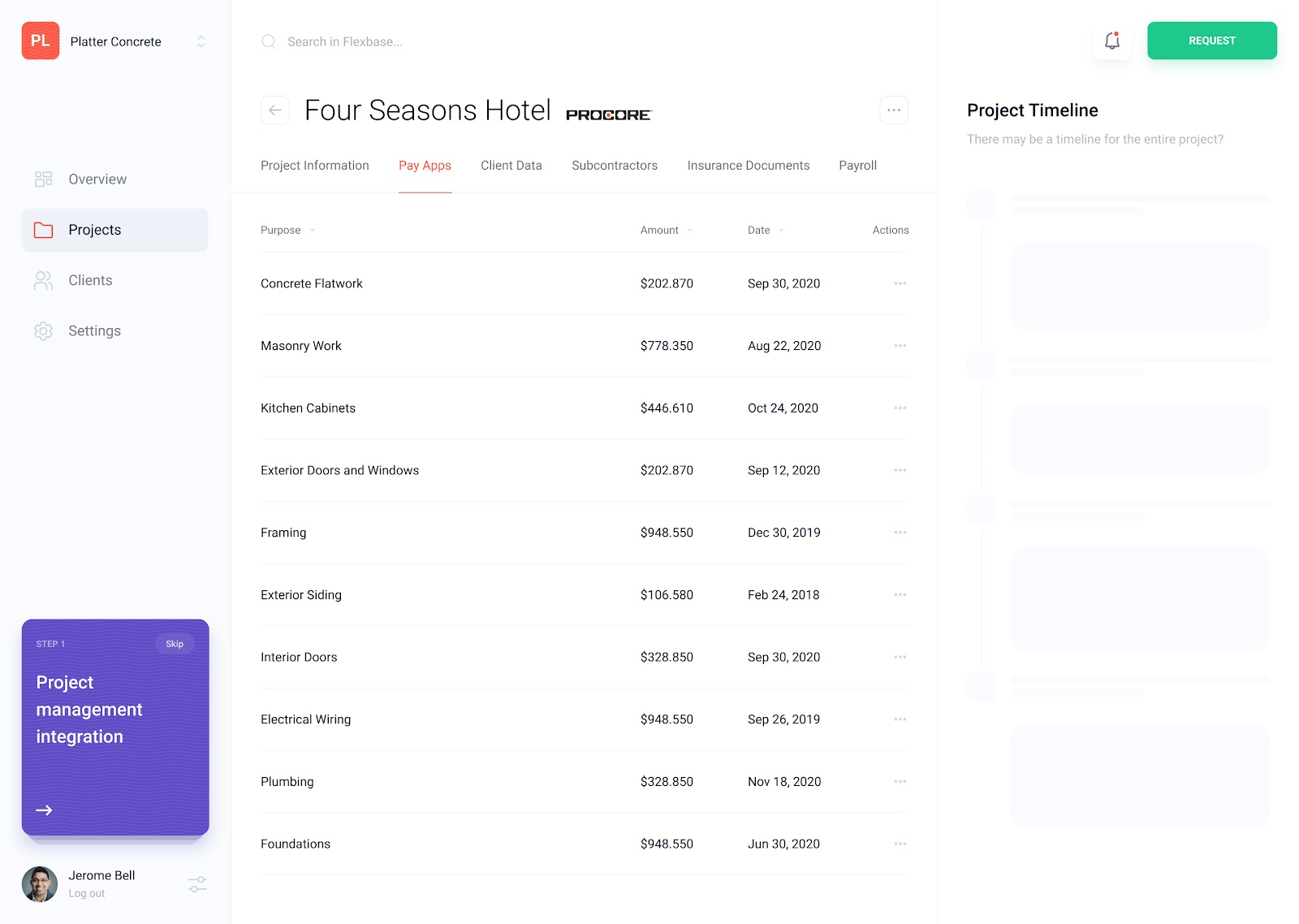The image size is (1299, 924).
Task: Sort by the Purpose column arrow
Action: click(312, 231)
